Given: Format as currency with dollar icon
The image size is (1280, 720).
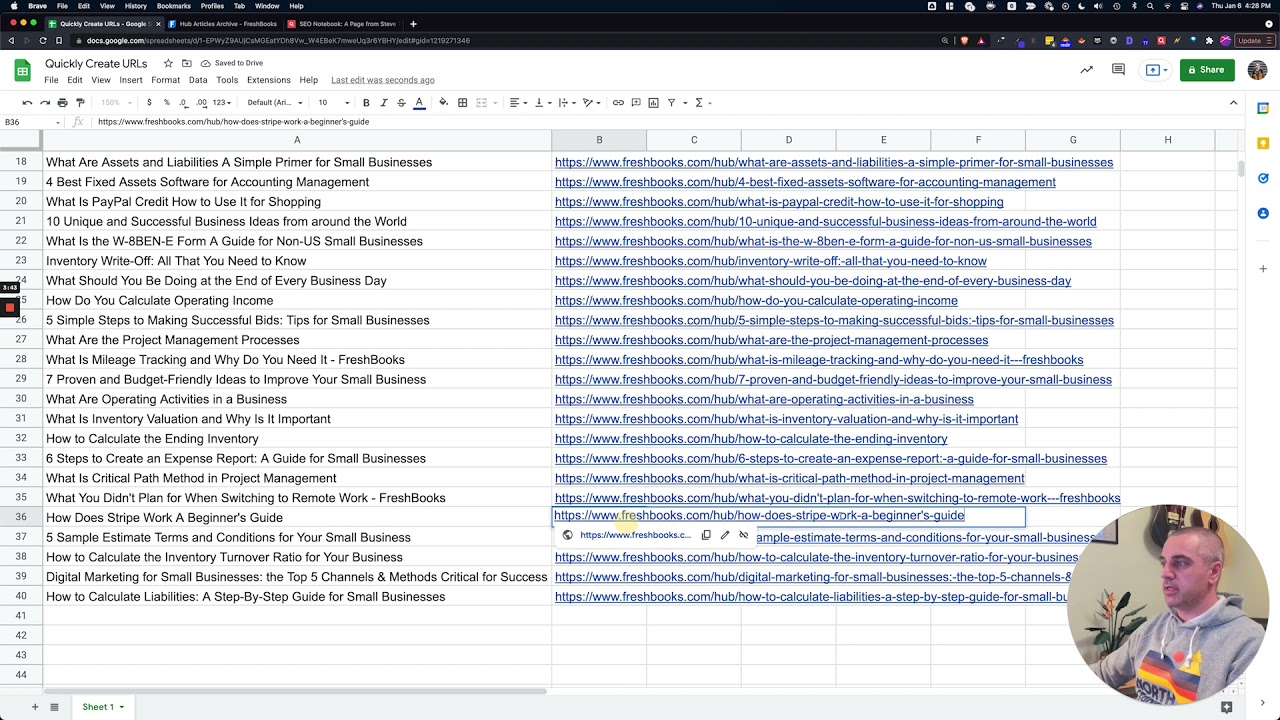Looking at the screenshot, I should pyautogui.click(x=149, y=102).
